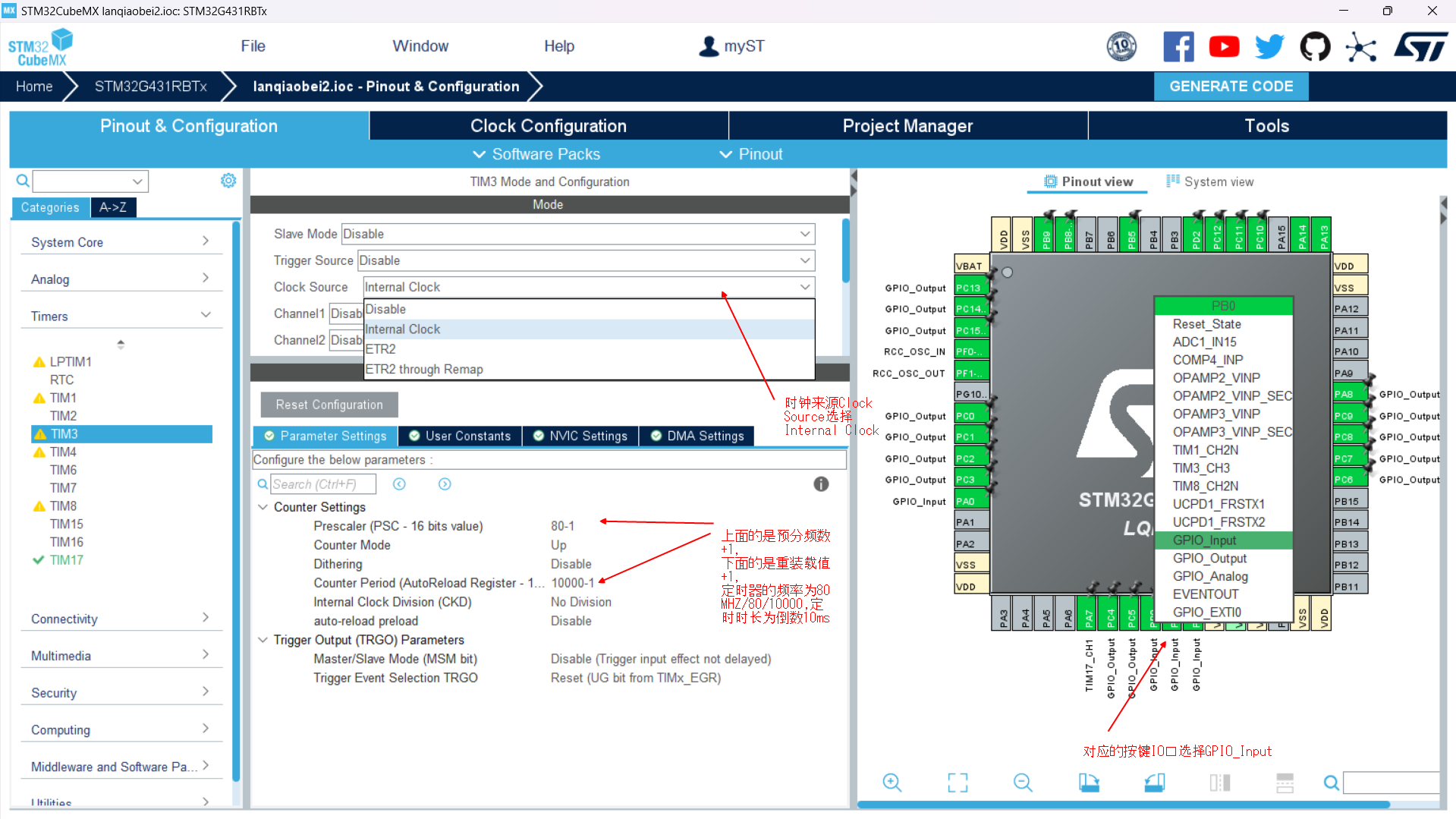Screen dimensions: 1456x819
Task: Toggle the split view layout icon
Action: tap(1220, 783)
